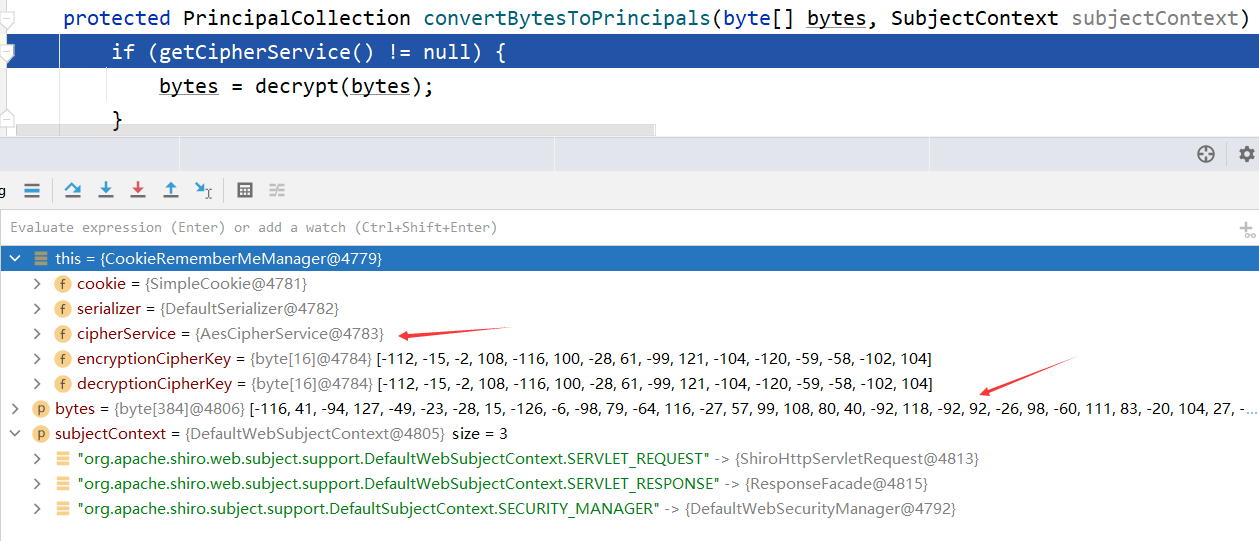Expand the cookie SimpleCookie field
Viewport: 1259px width, 541px height.
[38, 283]
